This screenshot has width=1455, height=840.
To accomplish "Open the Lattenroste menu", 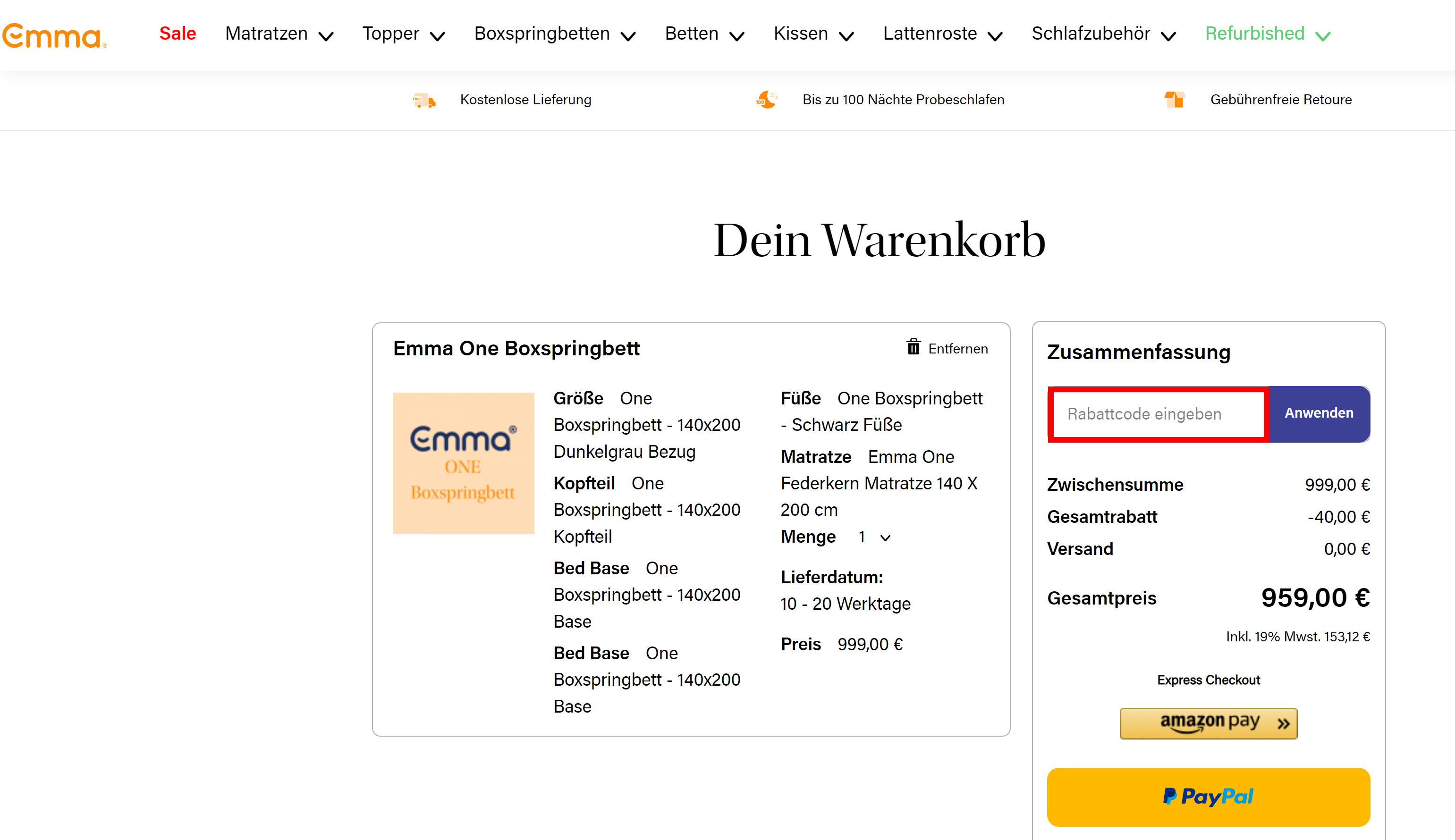I will [x=930, y=34].
